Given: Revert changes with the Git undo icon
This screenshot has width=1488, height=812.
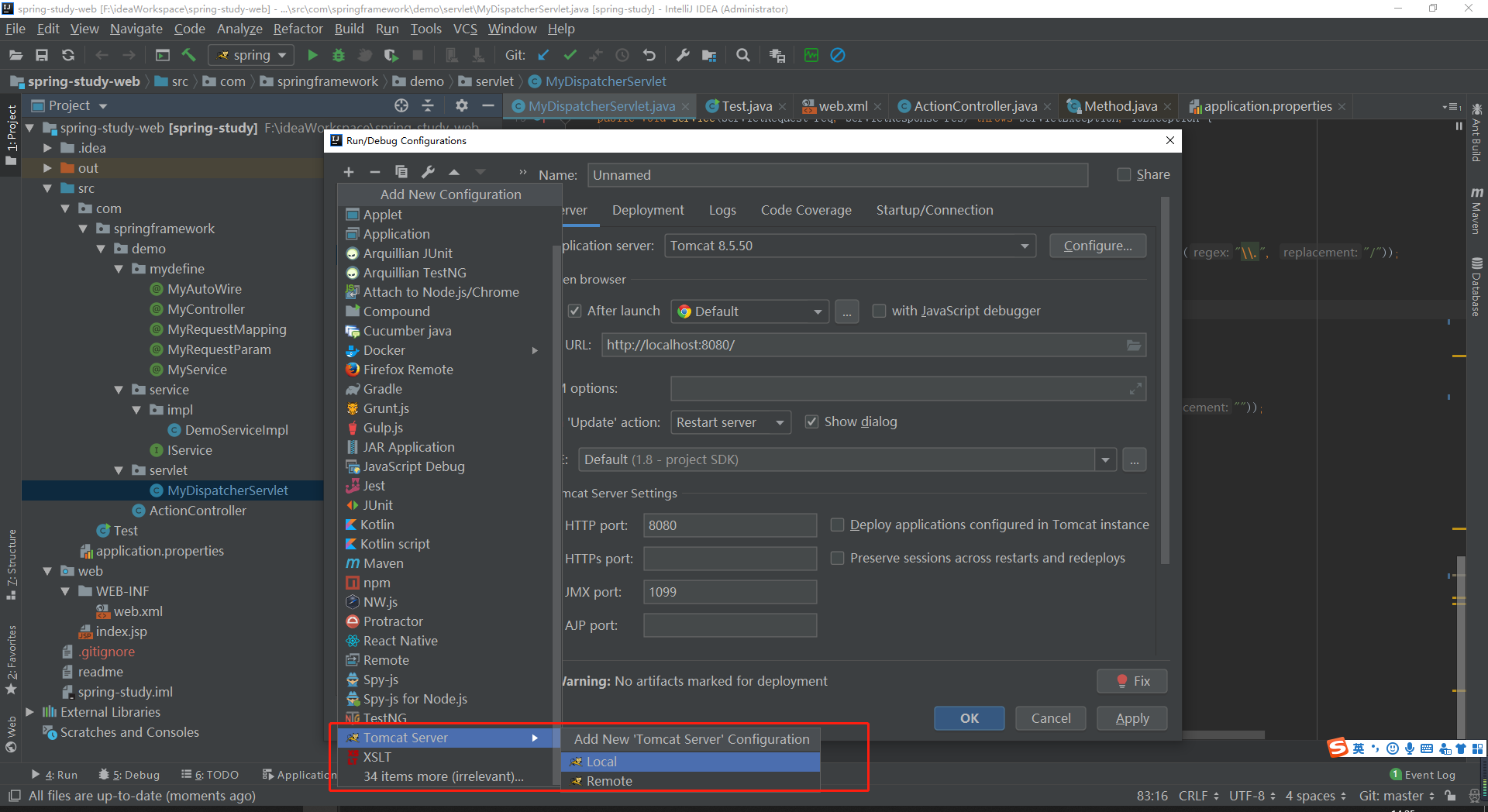Looking at the screenshot, I should pos(649,55).
